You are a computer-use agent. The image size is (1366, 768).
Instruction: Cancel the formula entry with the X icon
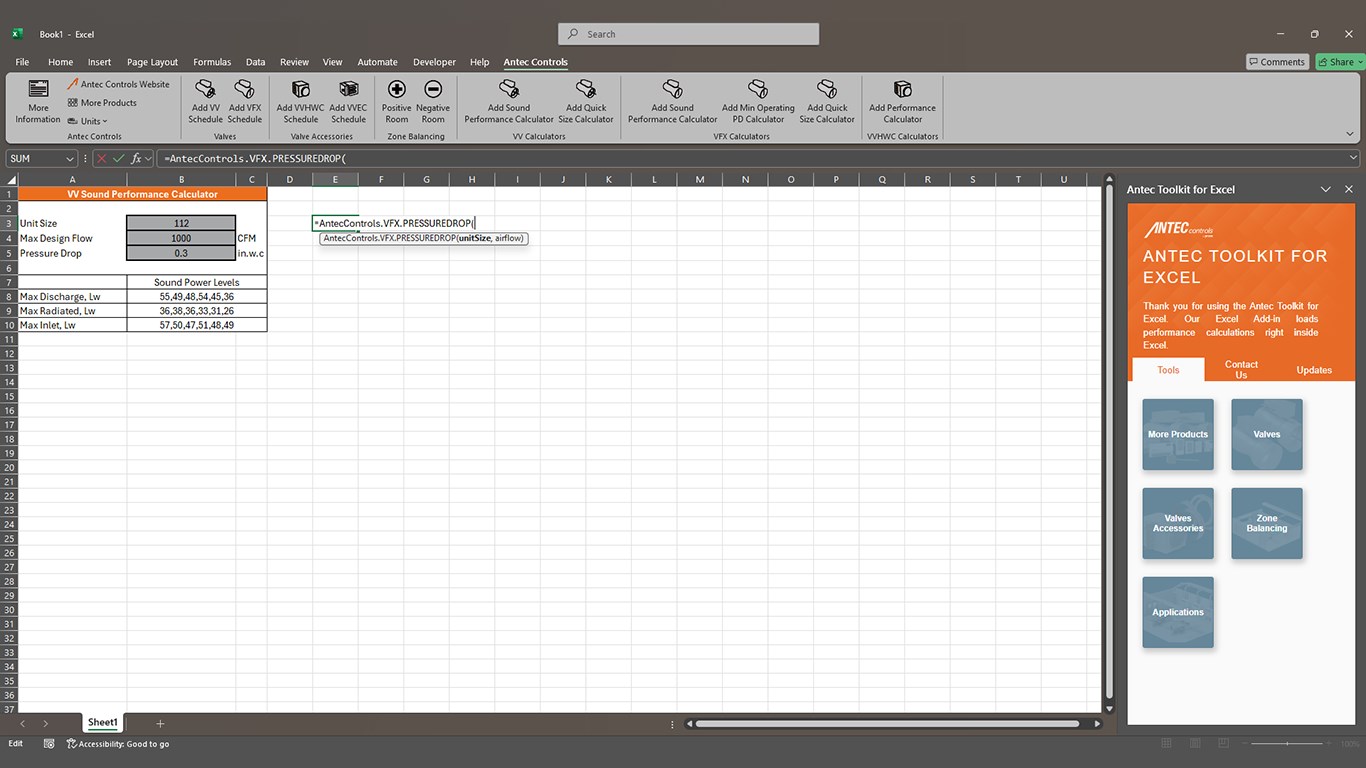pyautogui.click(x=101, y=158)
